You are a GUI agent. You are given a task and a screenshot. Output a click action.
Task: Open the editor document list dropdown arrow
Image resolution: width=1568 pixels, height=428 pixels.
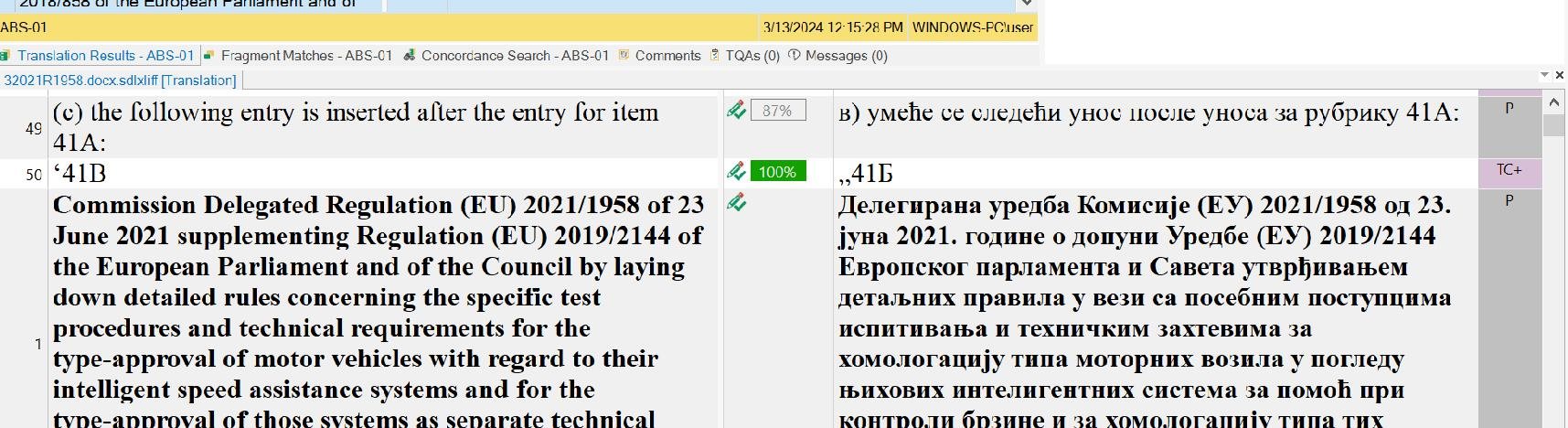click(1545, 75)
